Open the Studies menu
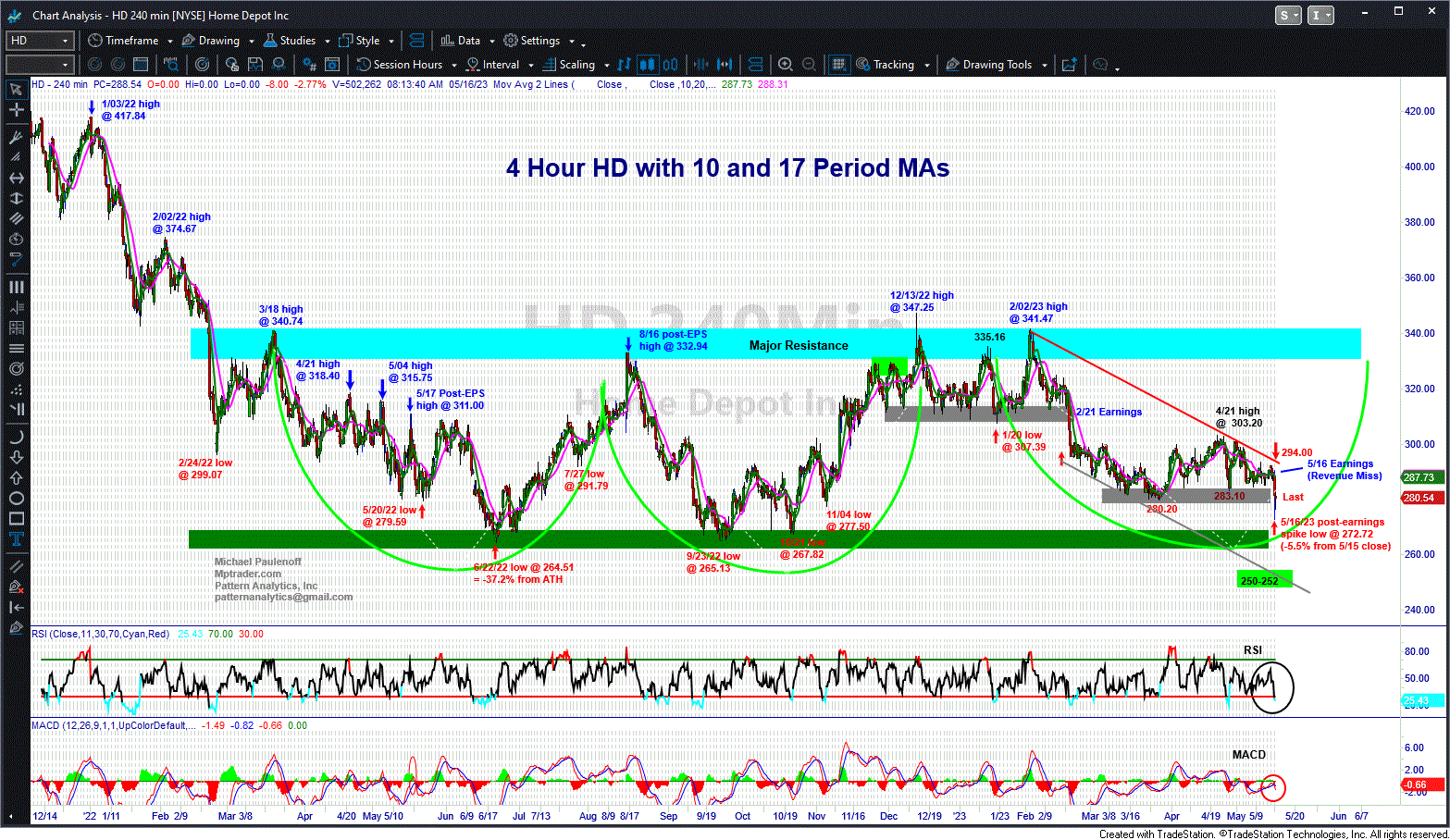This screenshot has height=840, width=1450. [x=290, y=41]
